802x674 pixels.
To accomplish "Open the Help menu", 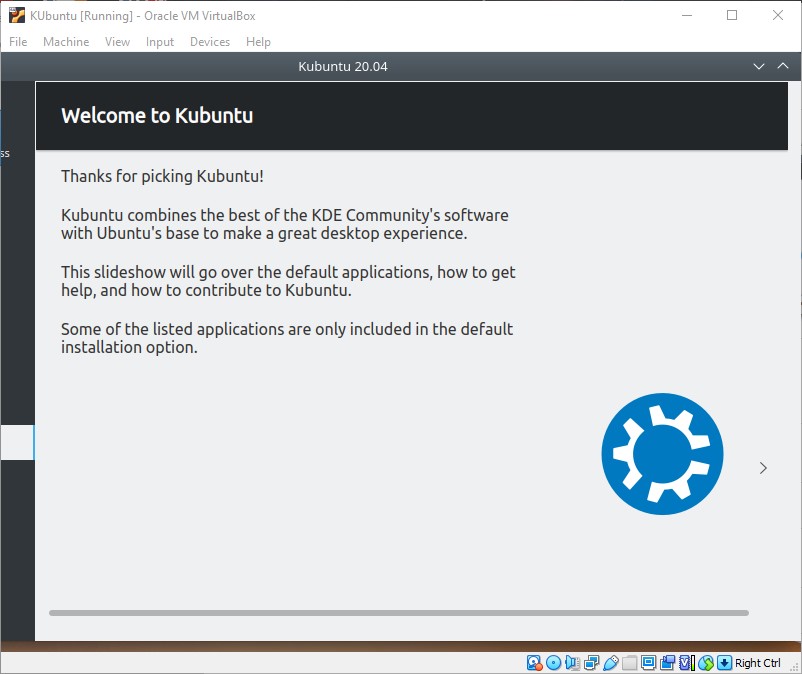I will (x=258, y=42).
